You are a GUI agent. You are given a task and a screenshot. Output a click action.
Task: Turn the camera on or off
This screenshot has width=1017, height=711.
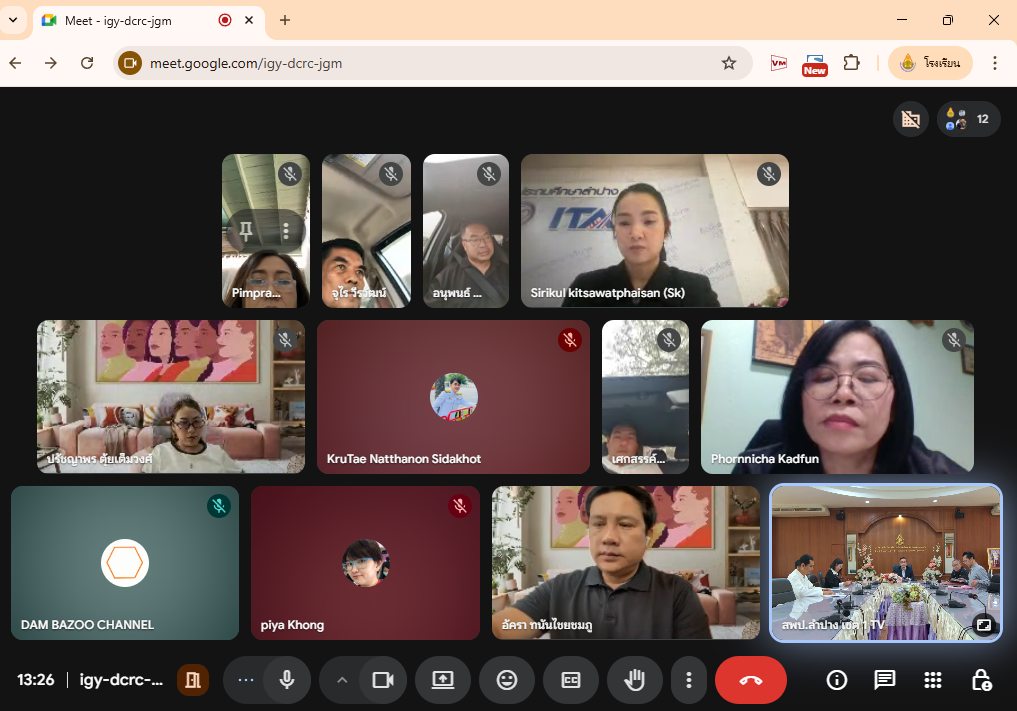click(382, 680)
